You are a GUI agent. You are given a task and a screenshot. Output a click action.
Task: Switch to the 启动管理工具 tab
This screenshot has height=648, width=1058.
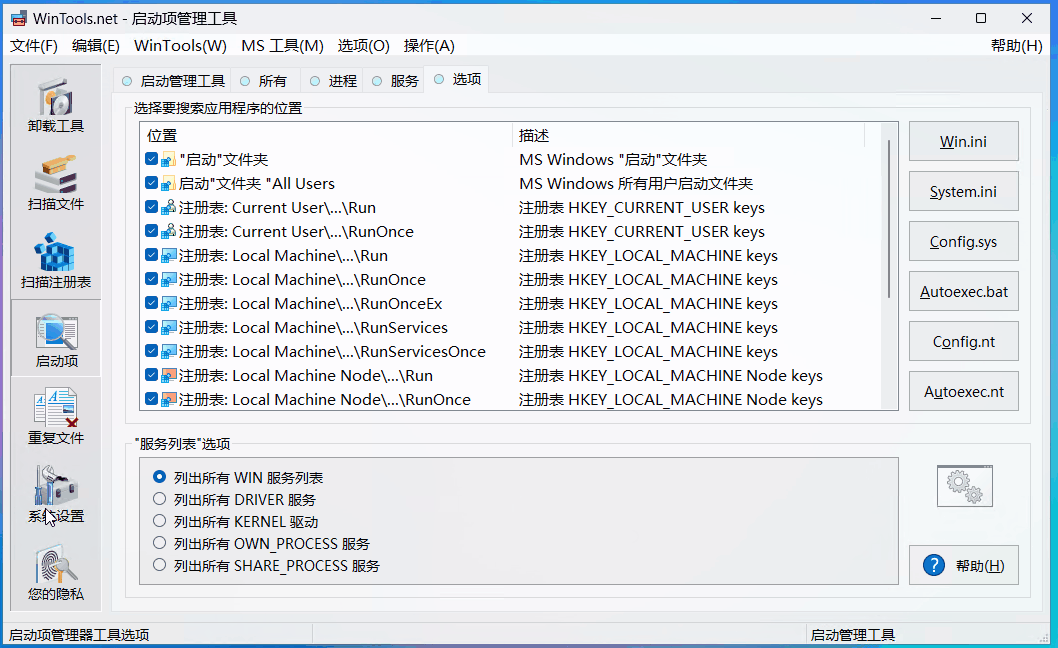pyautogui.click(x=173, y=81)
